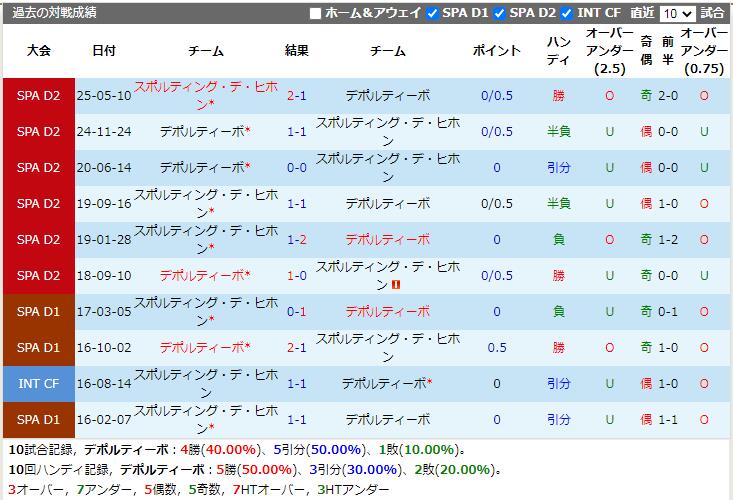733x500 pixels.
Task: Click SPA D2 league cell for 24-11-24
Action: 39,132
